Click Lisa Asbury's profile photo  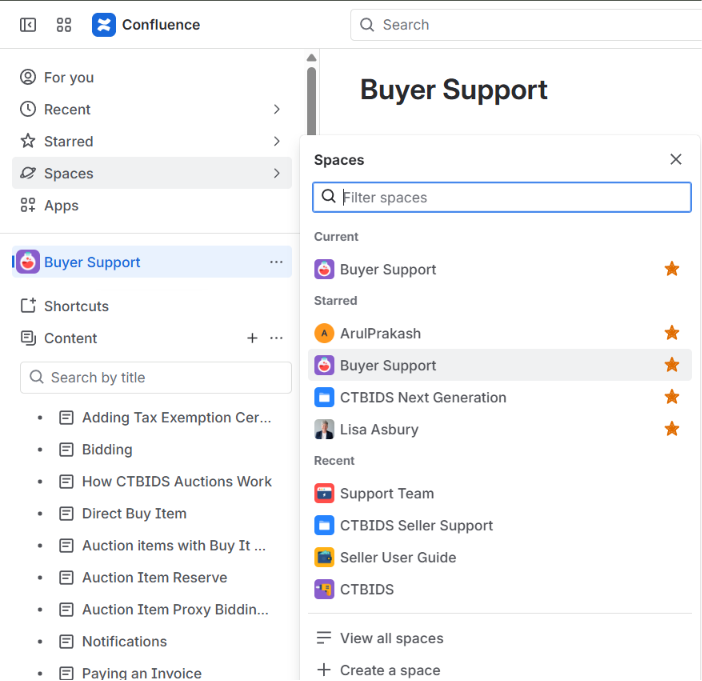[324, 429]
